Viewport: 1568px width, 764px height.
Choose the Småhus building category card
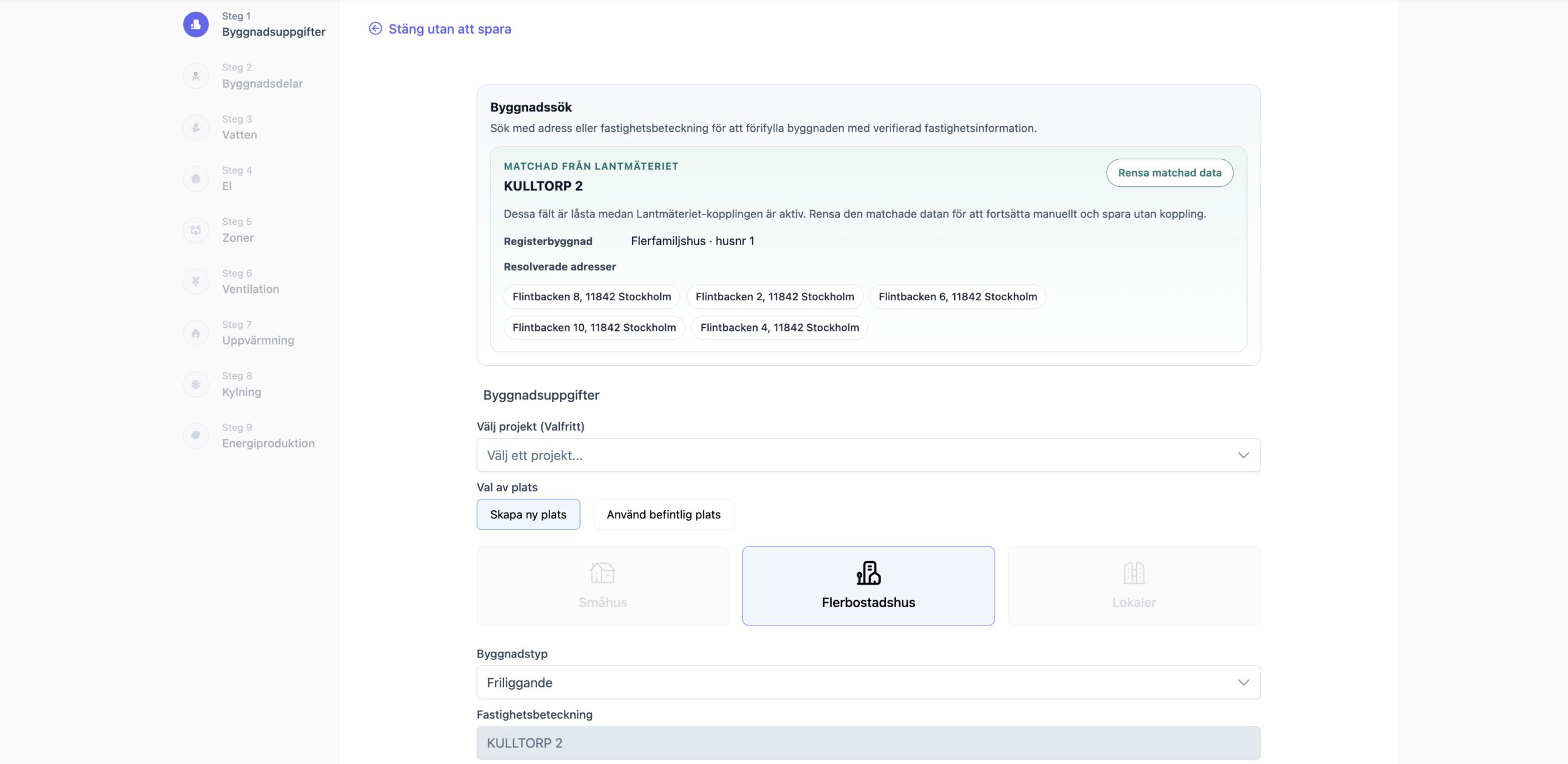click(603, 586)
